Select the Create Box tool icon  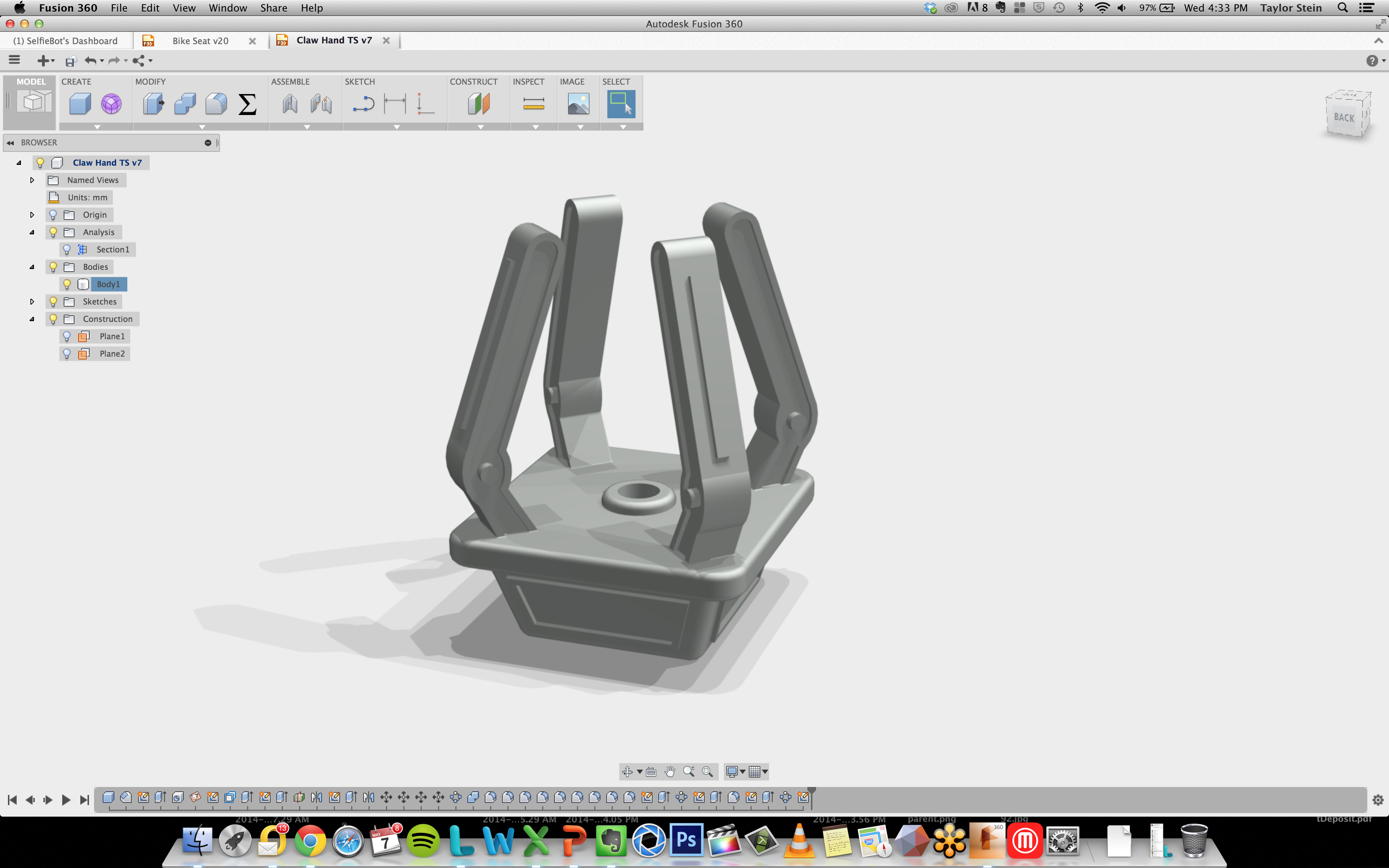point(80,104)
